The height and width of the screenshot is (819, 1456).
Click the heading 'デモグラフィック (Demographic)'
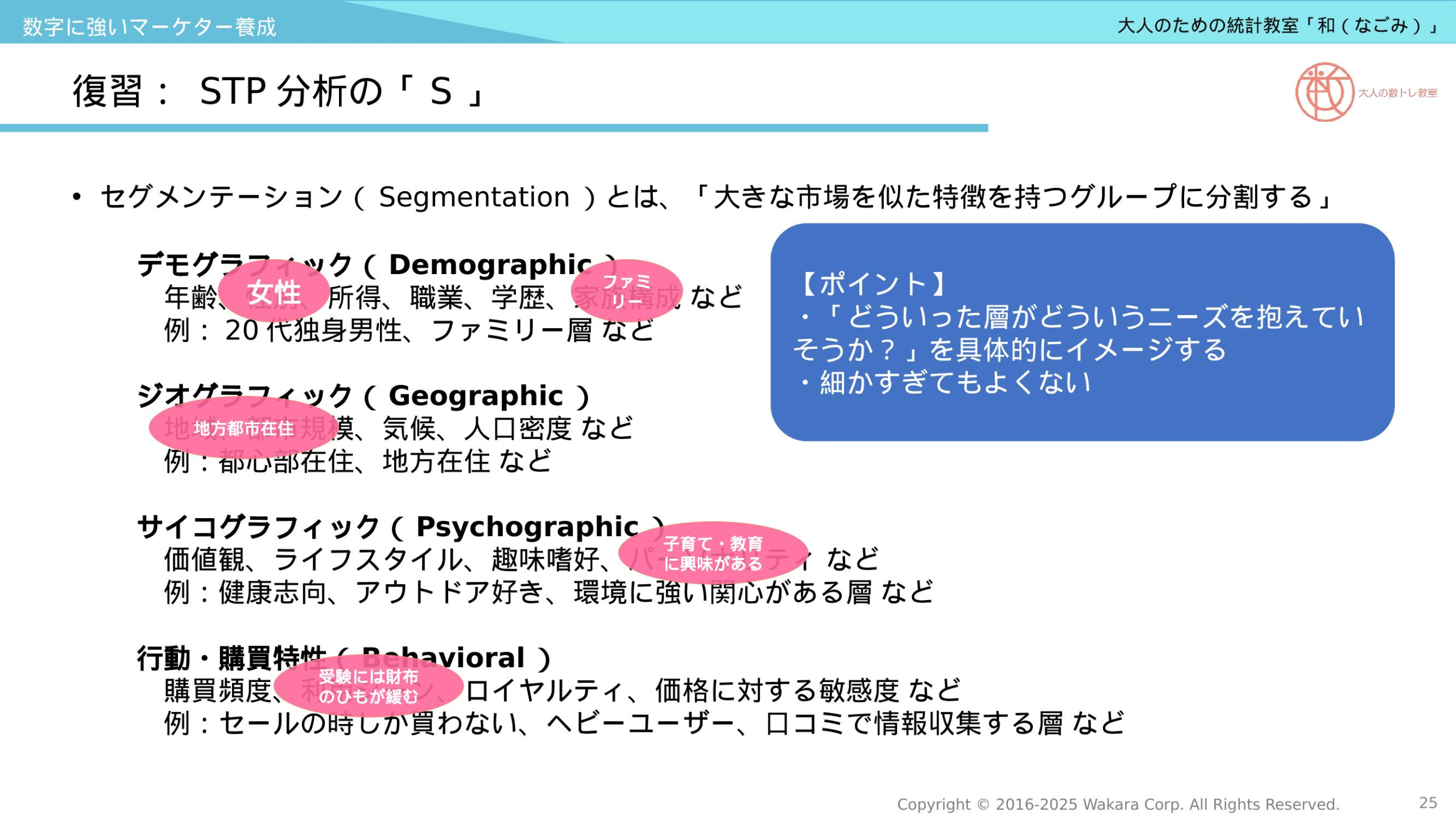click(378, 264)
